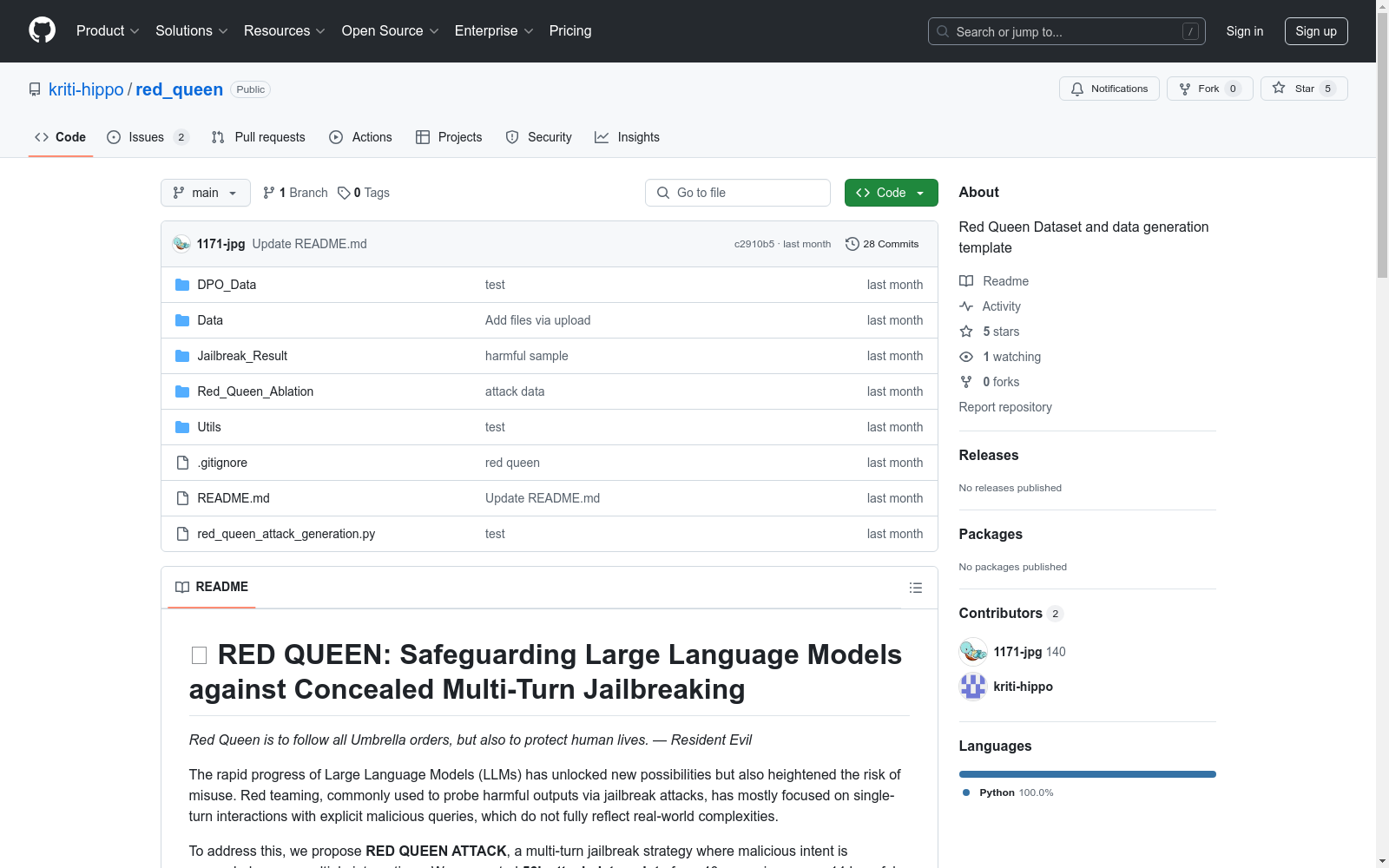The width and height of the screenshot is (1389, 868).
Task: Click the Go to file search box
Action: point(738,193)
